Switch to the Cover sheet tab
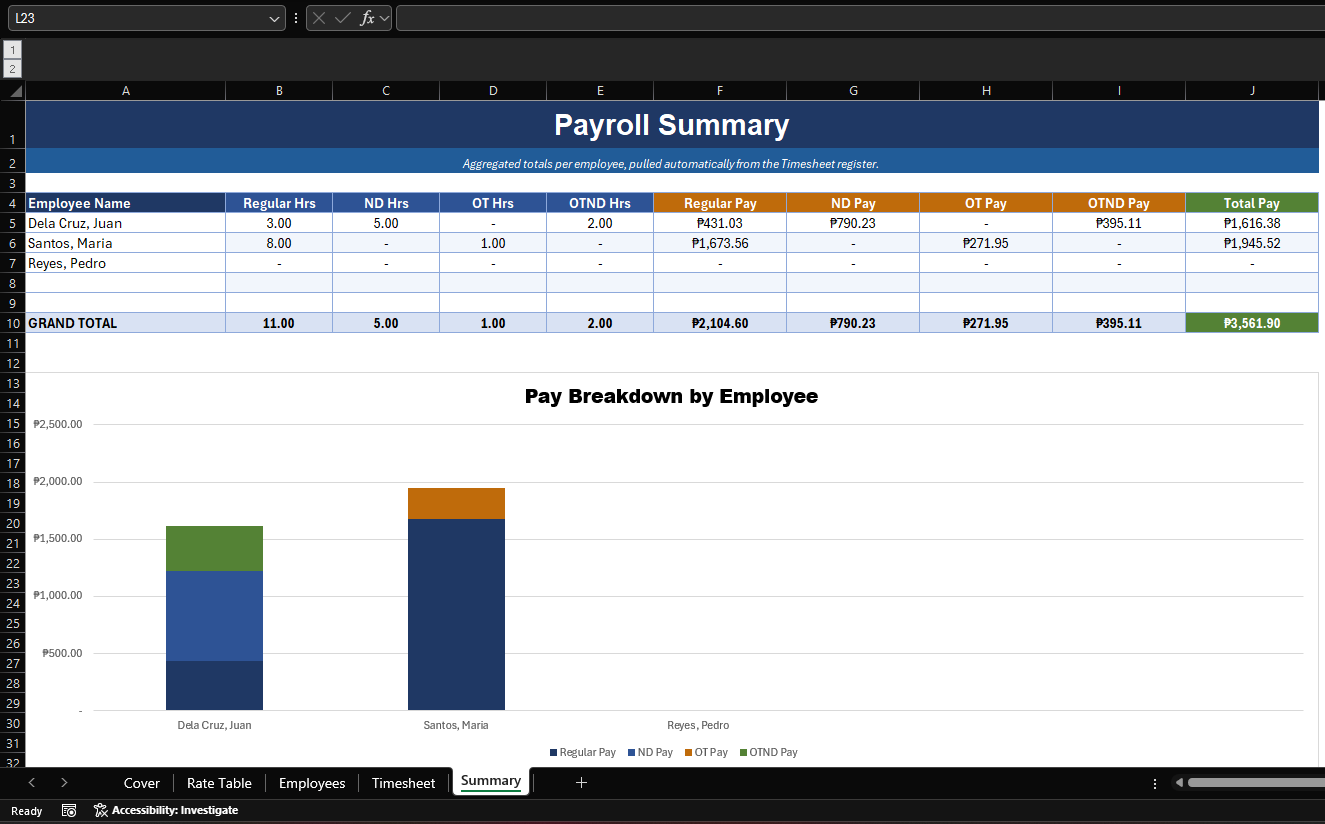 (x=142, y=783)
